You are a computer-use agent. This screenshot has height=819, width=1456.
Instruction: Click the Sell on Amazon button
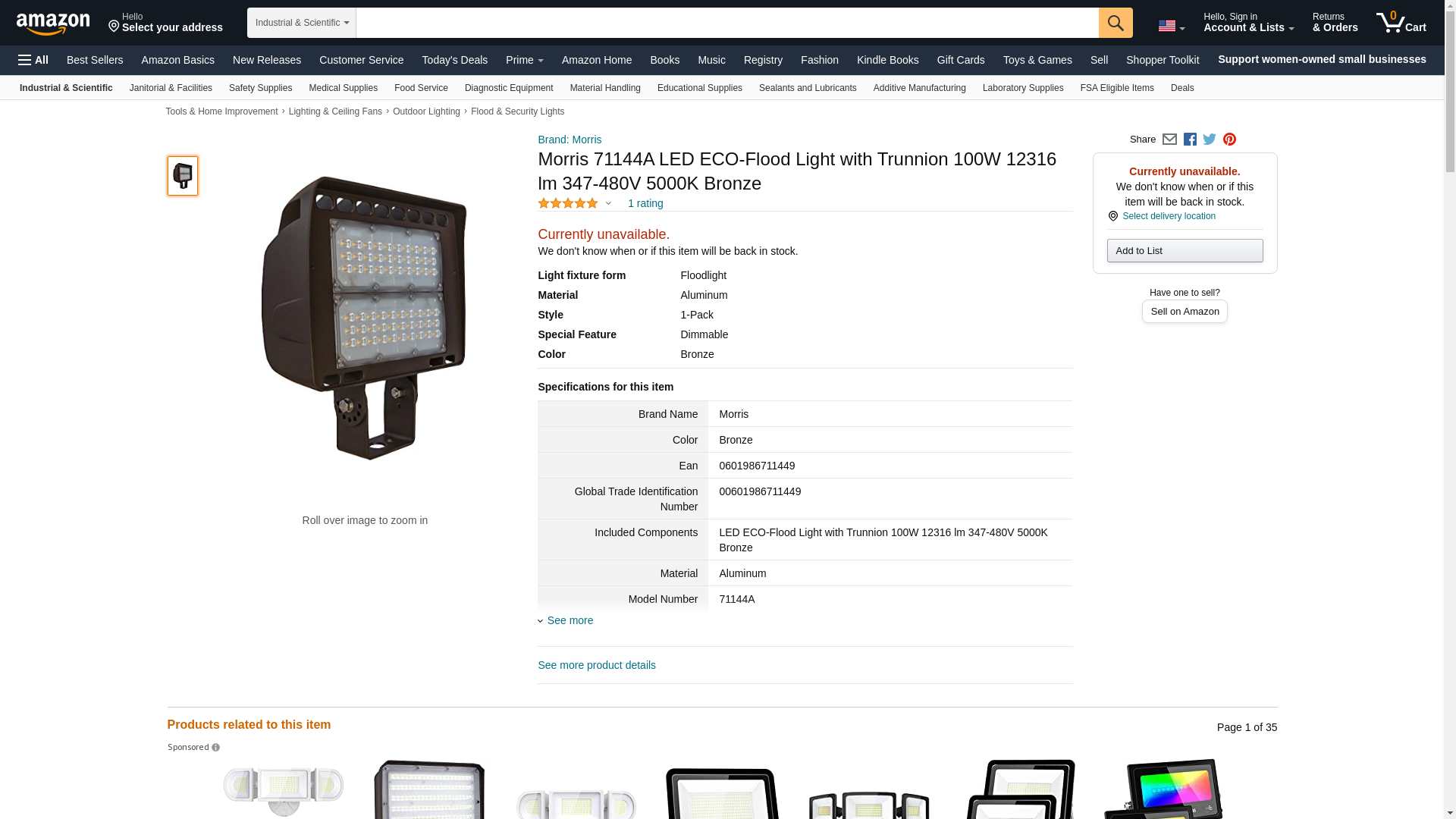[x=1185, y=312]
